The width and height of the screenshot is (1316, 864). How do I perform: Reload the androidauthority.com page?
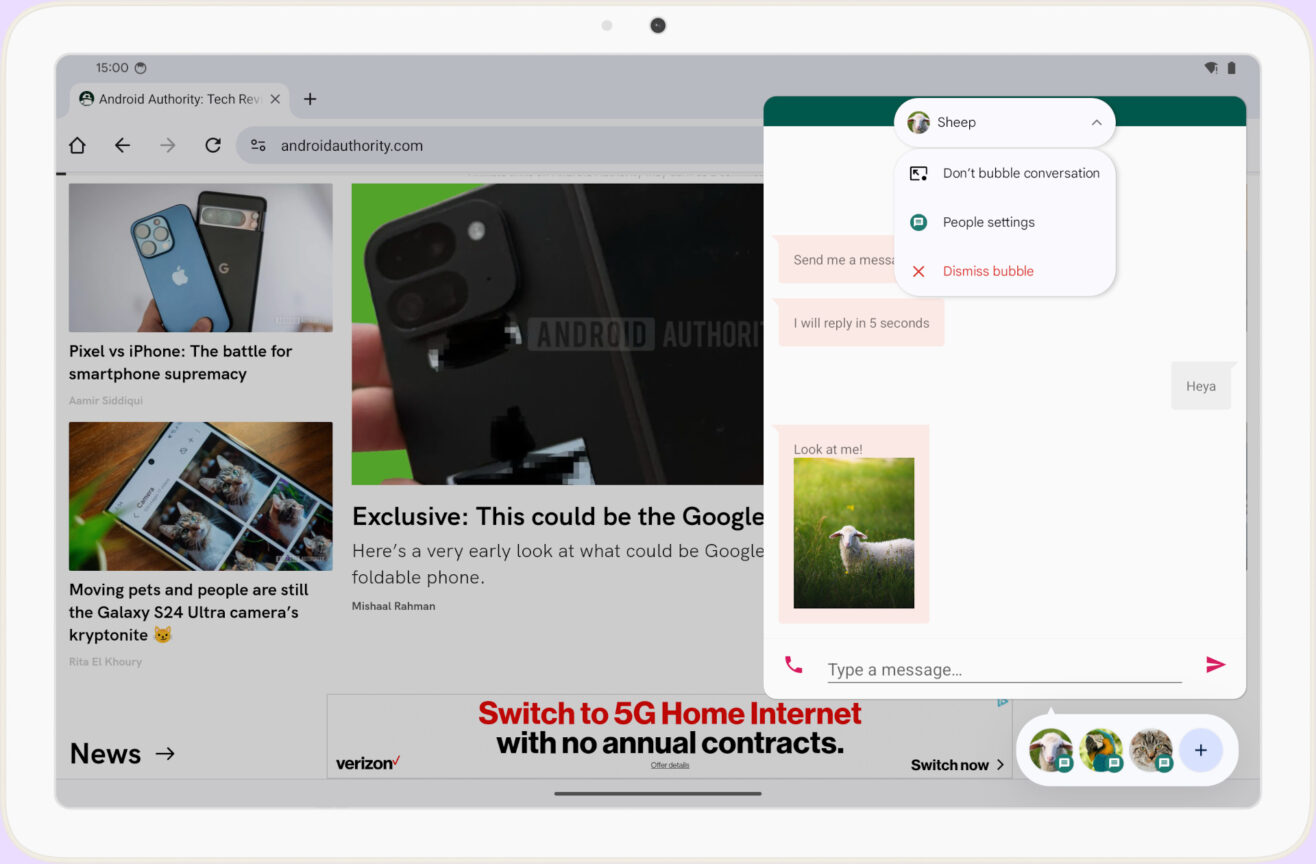tap(212, 145)
